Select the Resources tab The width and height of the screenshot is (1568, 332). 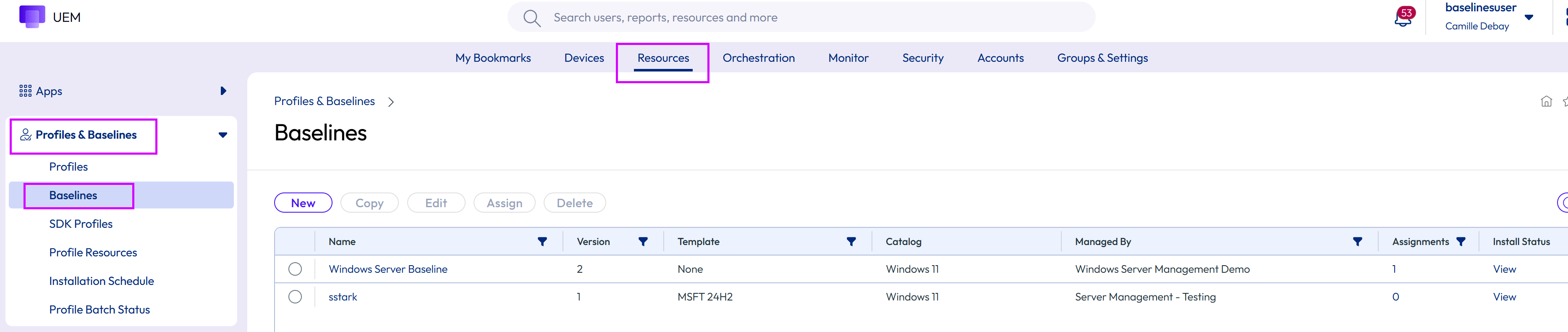[663, 58]
